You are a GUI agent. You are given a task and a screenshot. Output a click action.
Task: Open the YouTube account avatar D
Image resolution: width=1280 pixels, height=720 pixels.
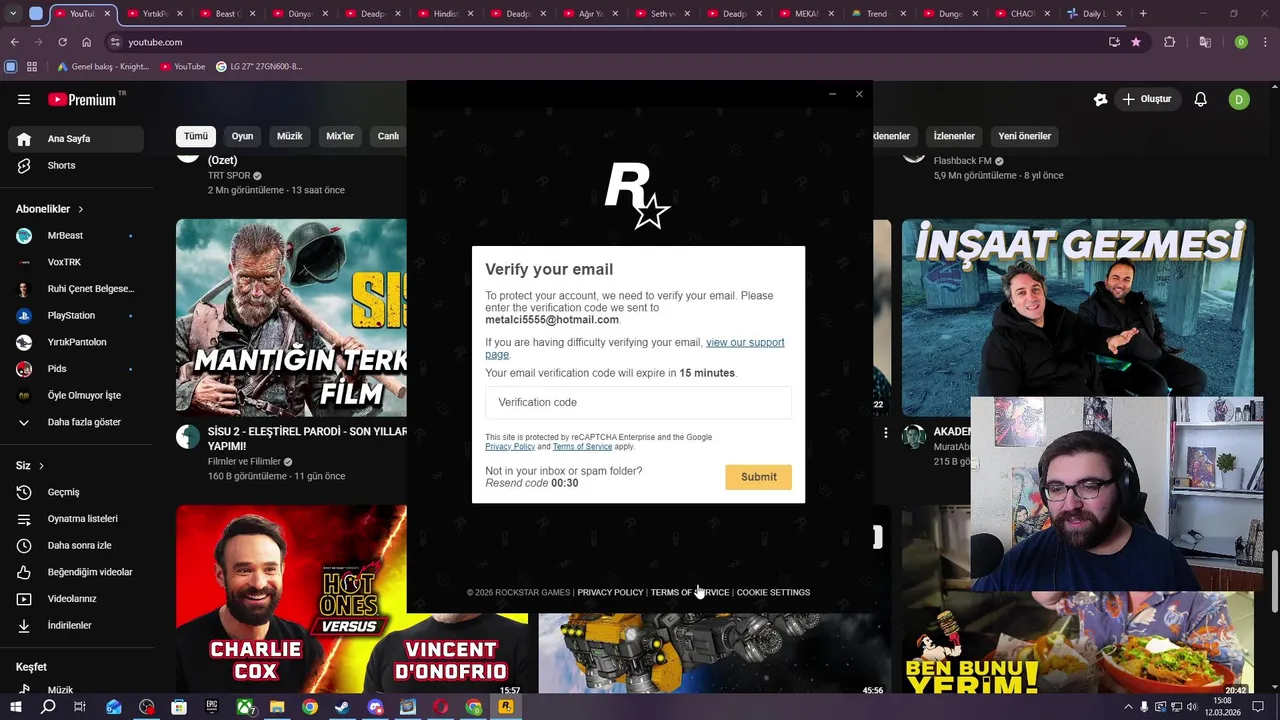(x=1239, y=99)
